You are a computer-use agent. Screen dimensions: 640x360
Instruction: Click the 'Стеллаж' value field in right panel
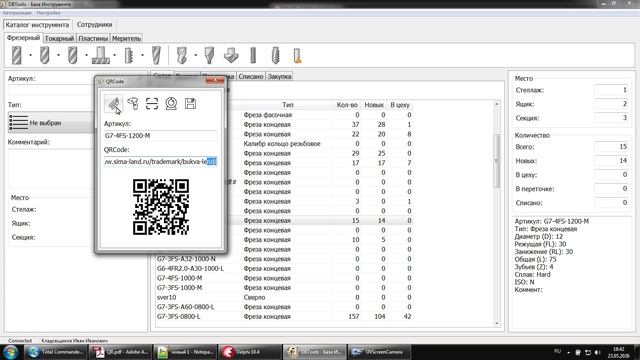point(611,90)
